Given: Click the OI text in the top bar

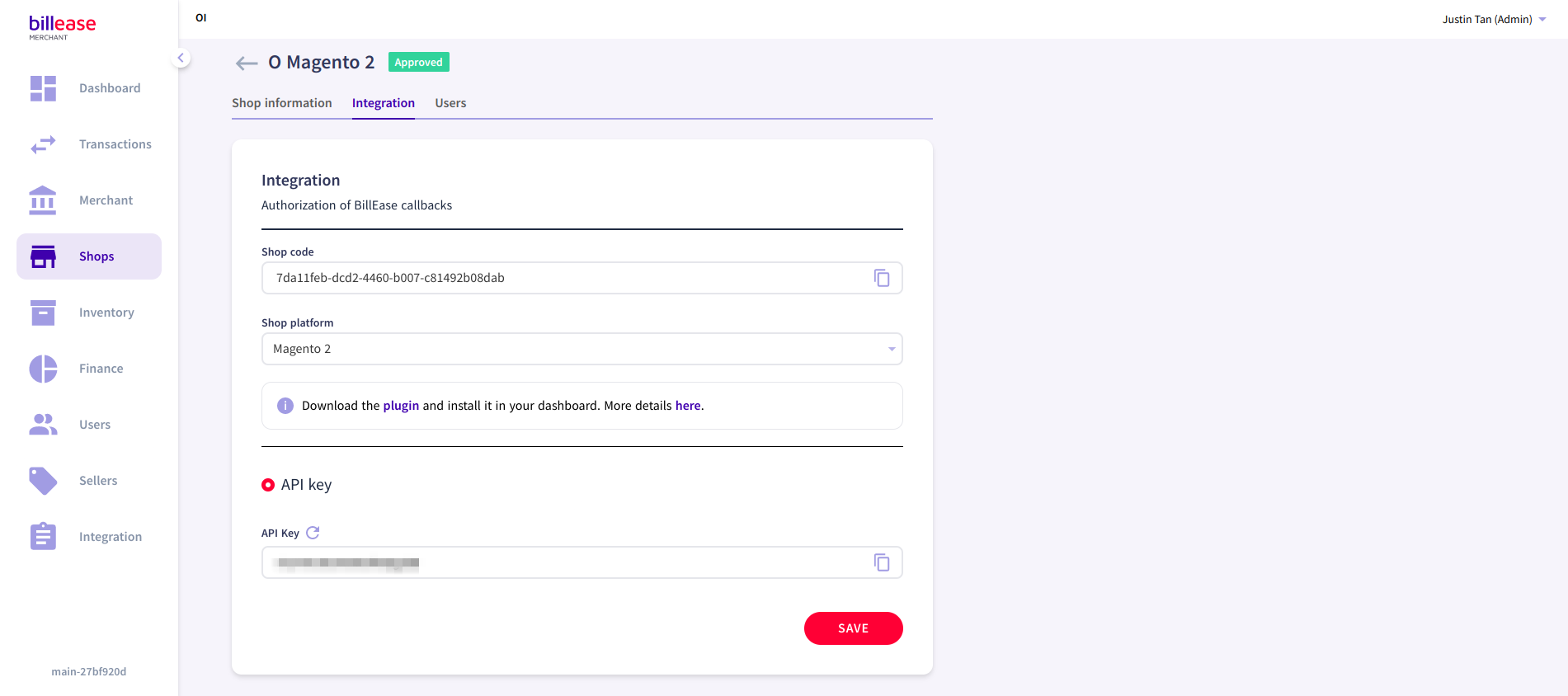Looking at the screenshot, I should click(201, 17).
